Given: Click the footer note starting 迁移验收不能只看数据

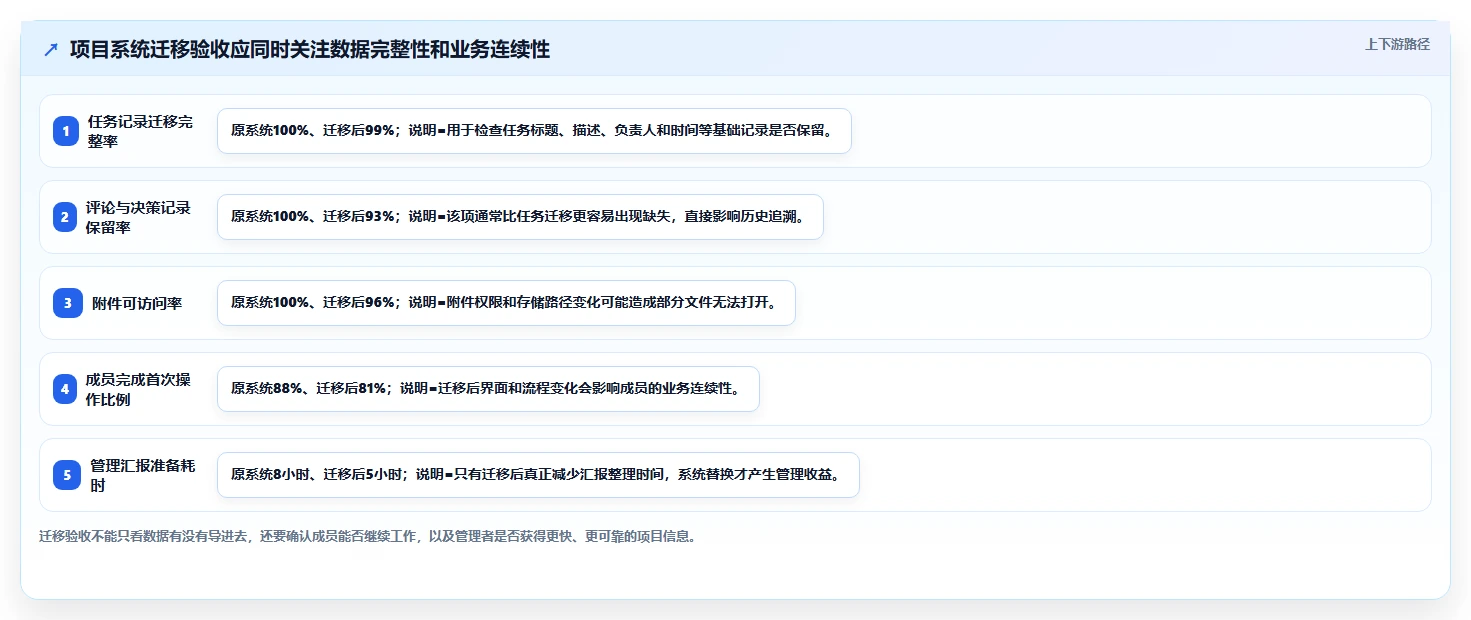Looking at the screenshot, I should tap(367, 536).
